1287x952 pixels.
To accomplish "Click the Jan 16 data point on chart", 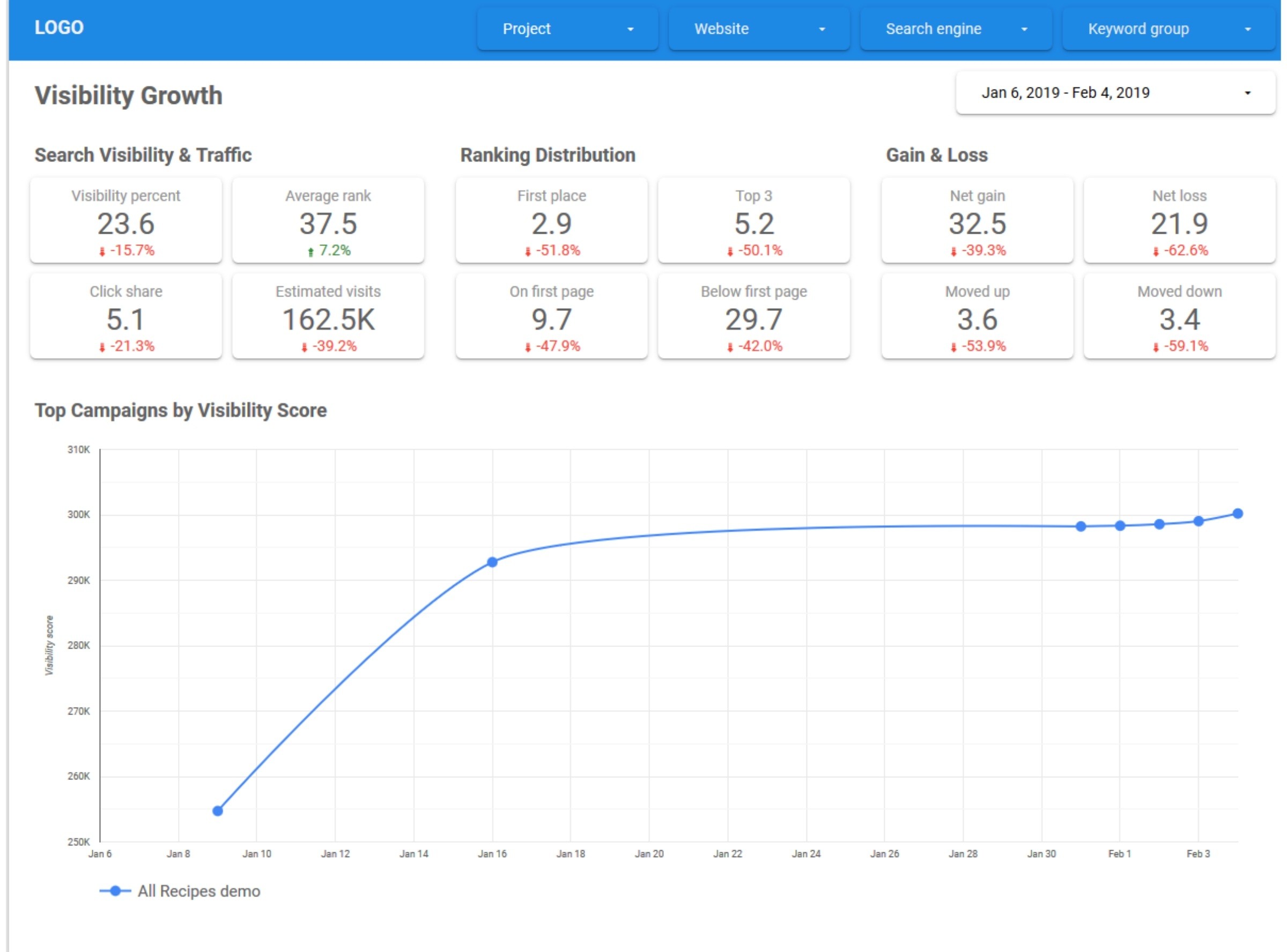I will tap(492, 562).
